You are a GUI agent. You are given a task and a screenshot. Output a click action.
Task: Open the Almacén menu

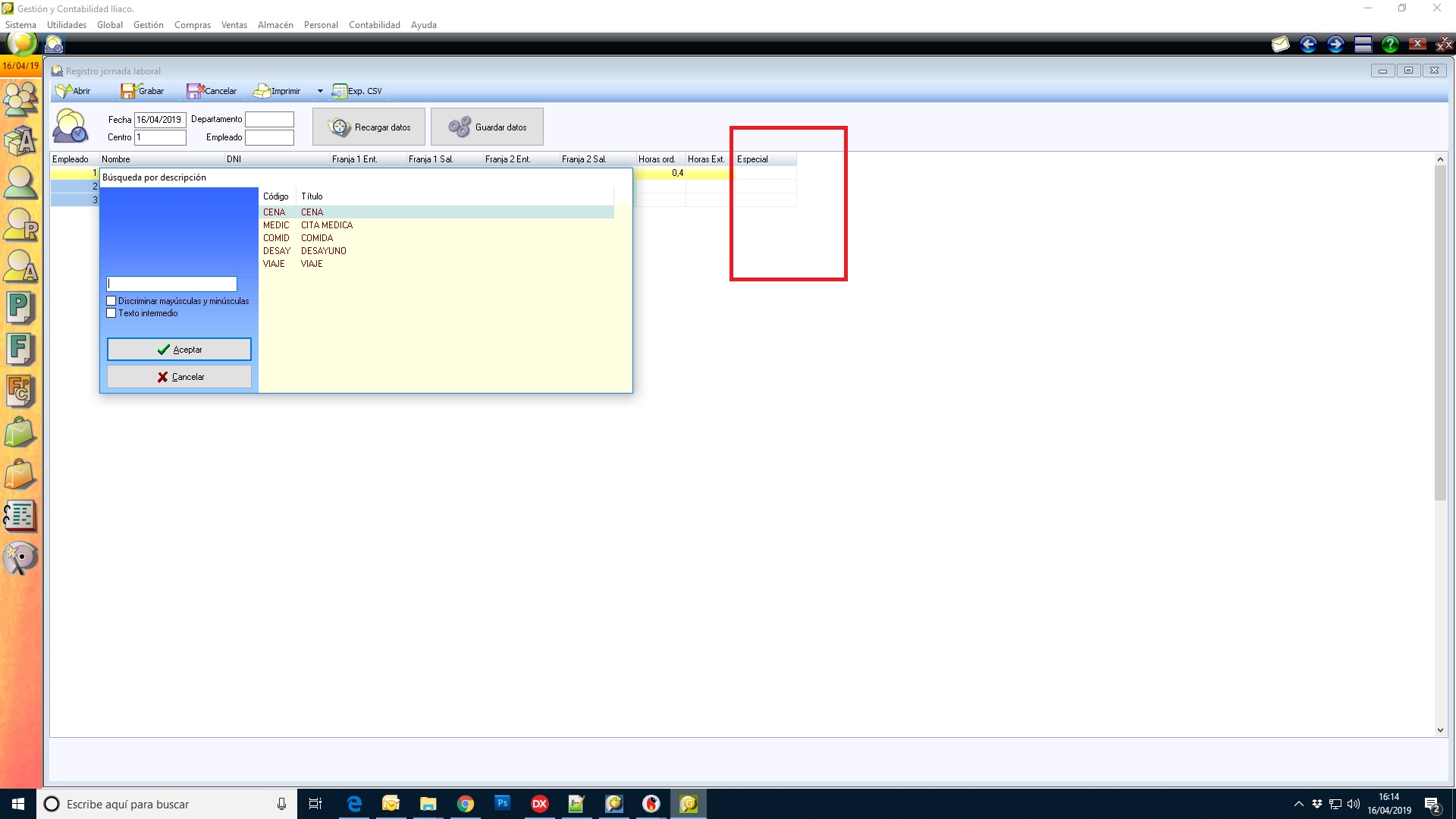click(x=275, y=25)
